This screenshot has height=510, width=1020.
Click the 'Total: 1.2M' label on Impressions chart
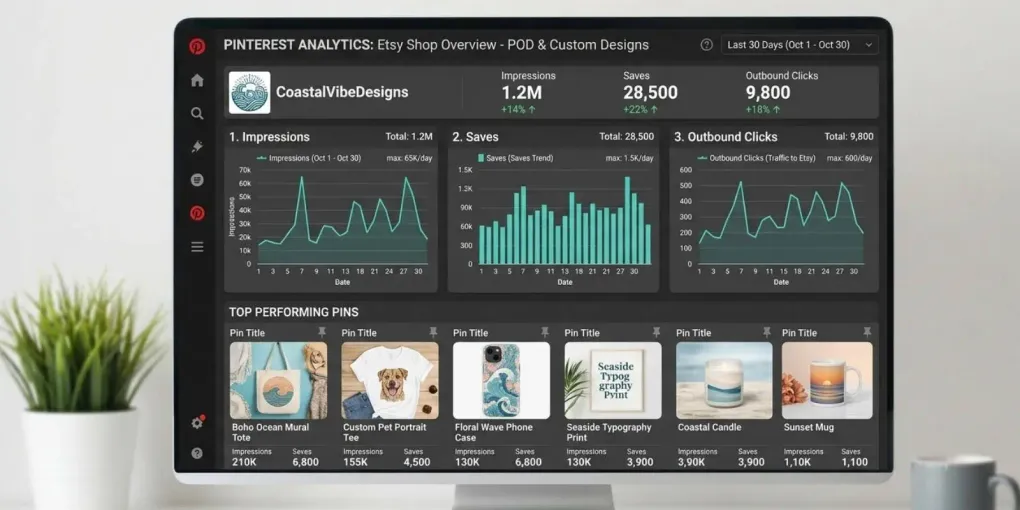point(409,137)
